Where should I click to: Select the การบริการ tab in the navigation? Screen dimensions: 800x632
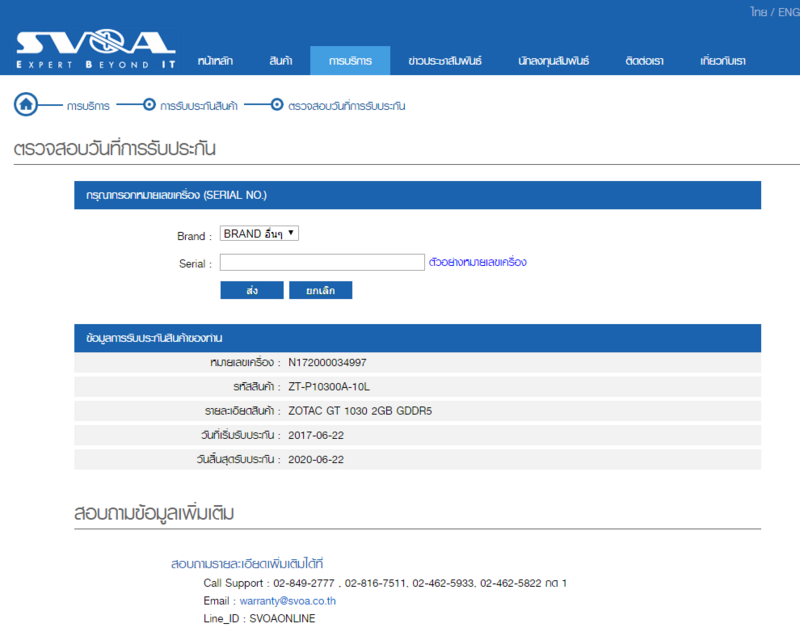coord(350,61)
